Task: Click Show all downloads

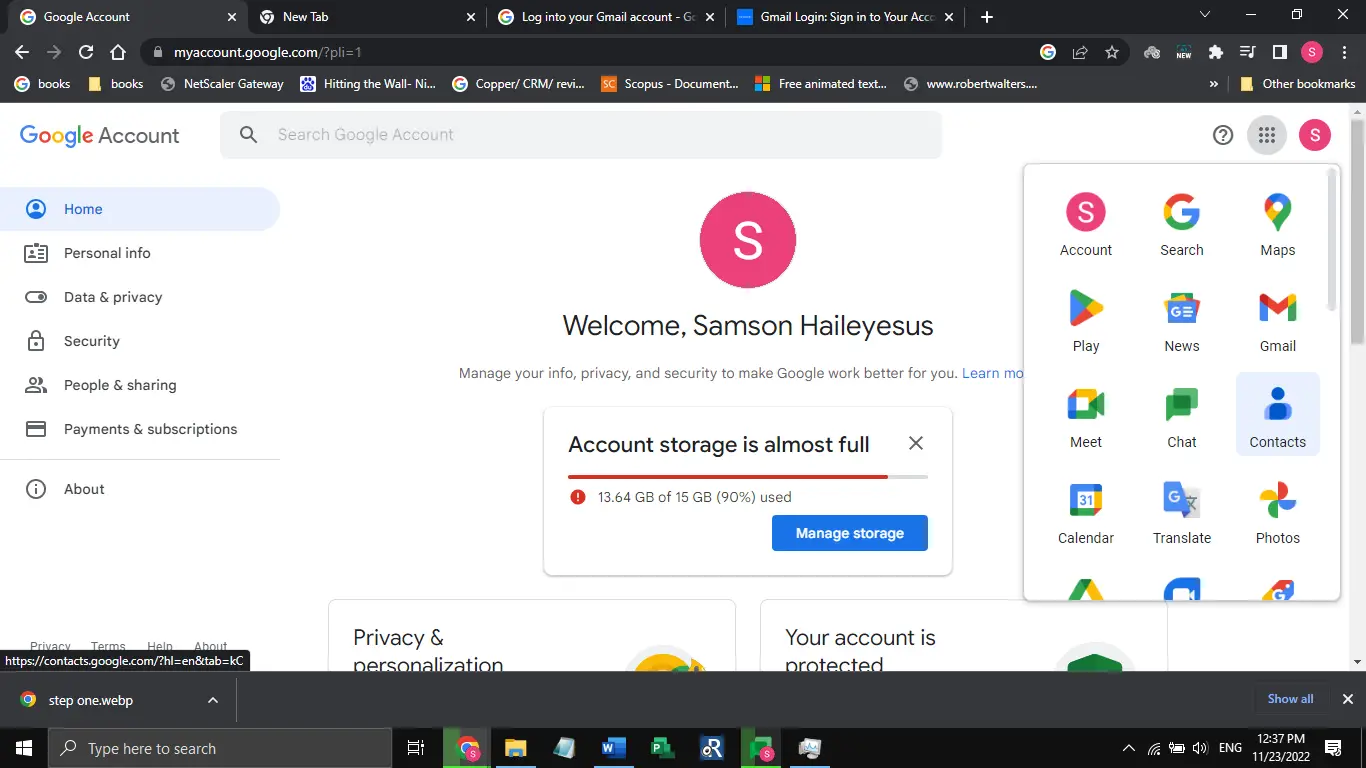Action: coord(1291,699)
